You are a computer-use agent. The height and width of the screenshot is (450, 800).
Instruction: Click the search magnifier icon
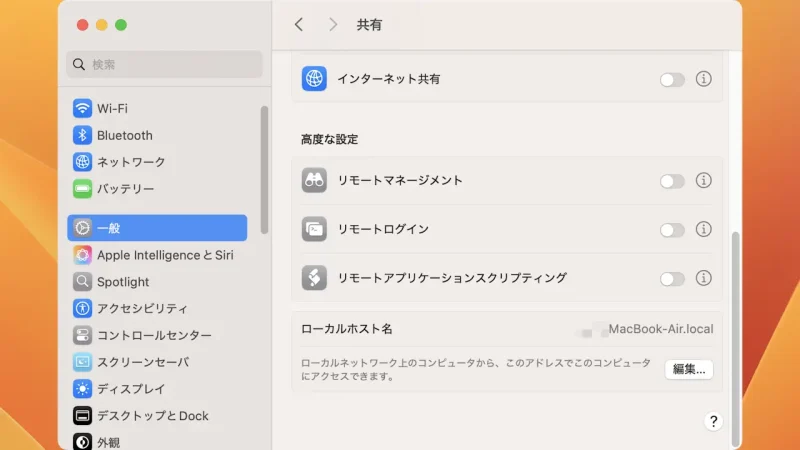coord(79,64)
